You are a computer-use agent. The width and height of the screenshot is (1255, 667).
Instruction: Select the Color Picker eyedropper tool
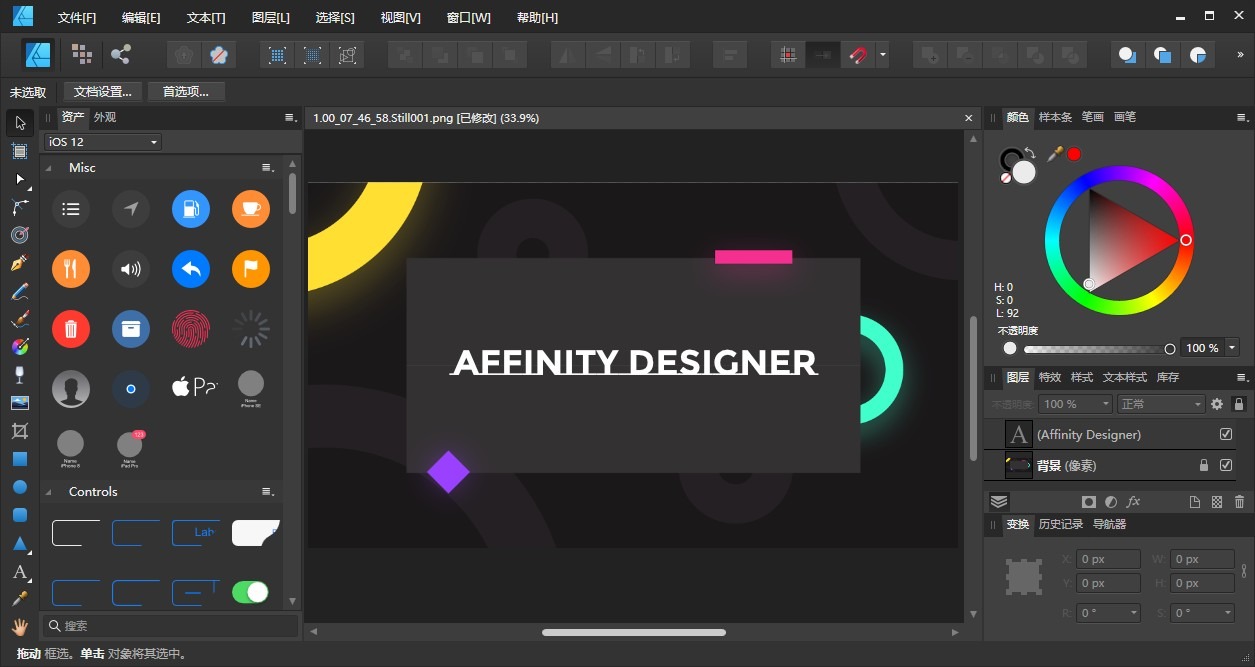[20, 599]
